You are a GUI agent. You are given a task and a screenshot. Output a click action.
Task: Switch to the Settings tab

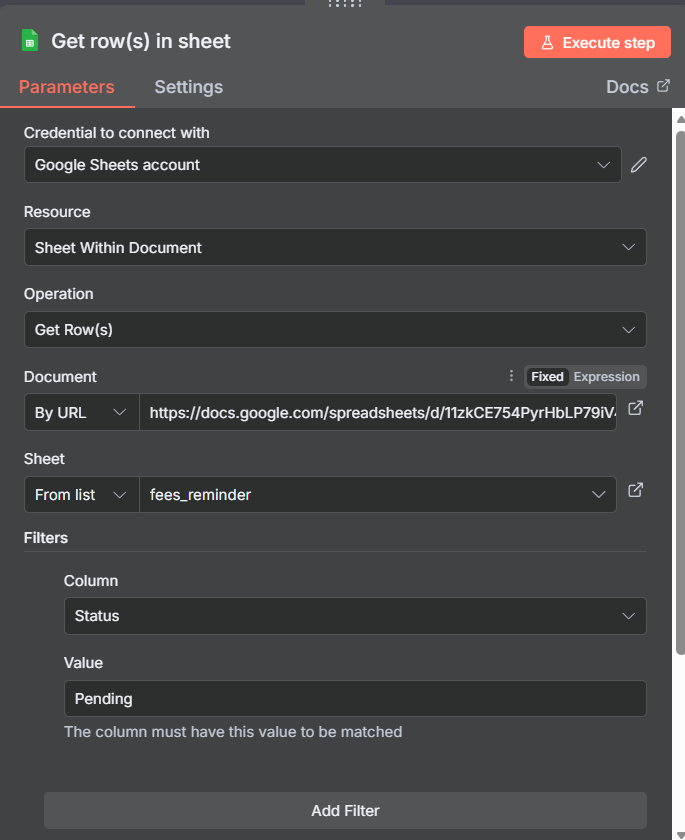point(188,87)
